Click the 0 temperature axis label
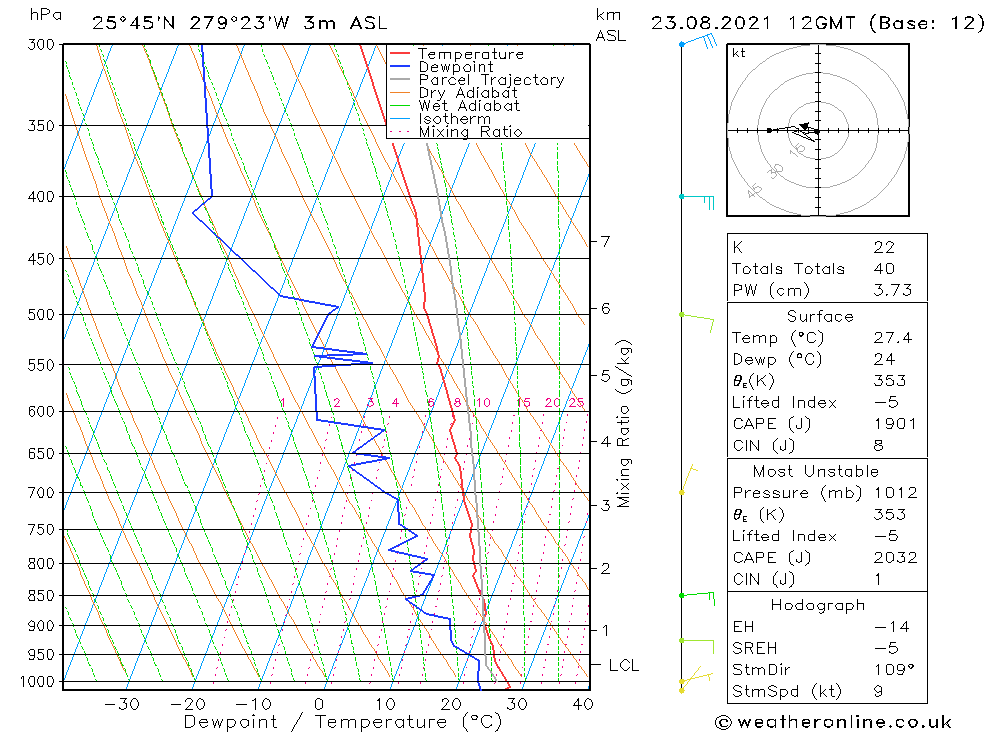This screenshot has height=733, width=1000. [319, 704]
